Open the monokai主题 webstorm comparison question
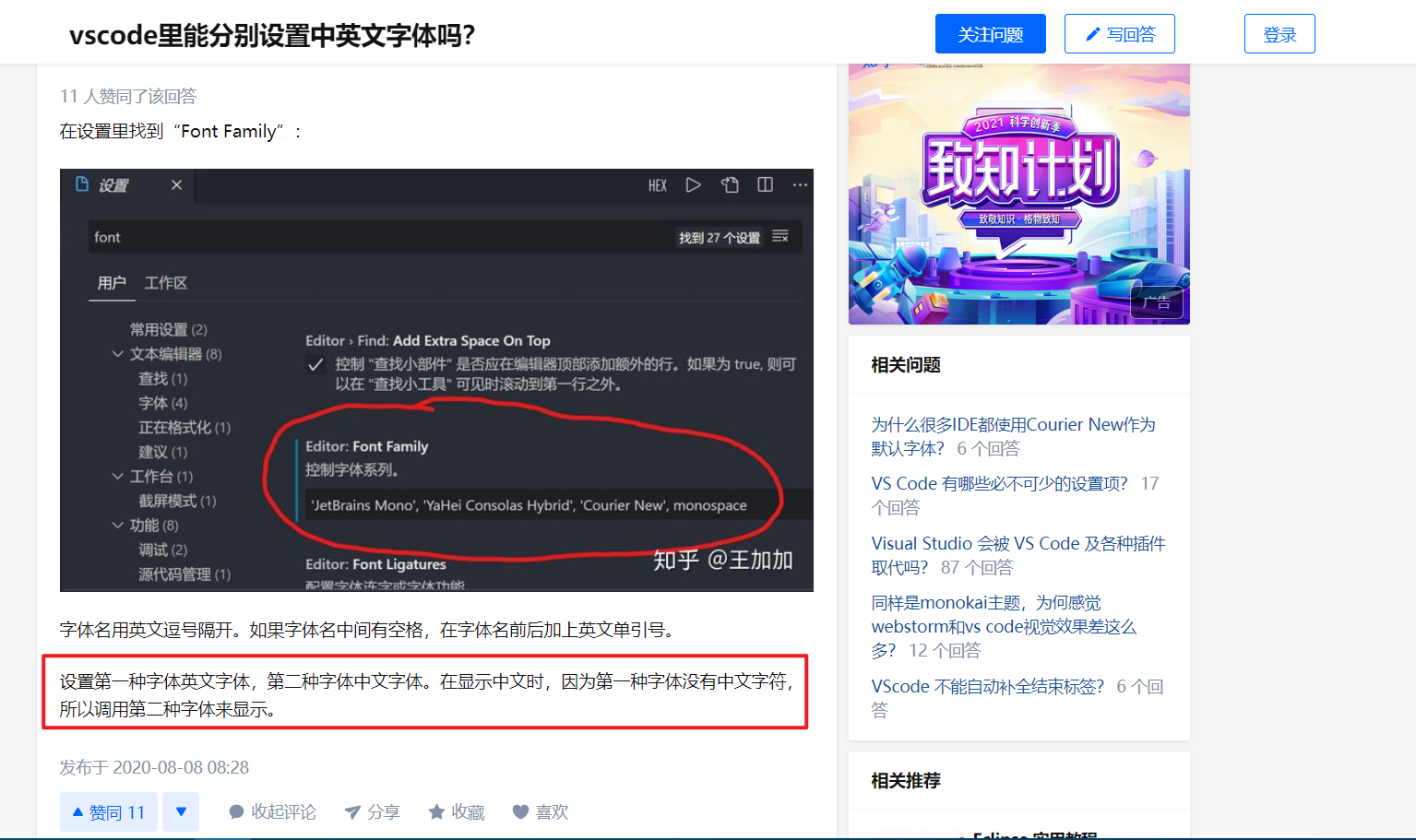 pyautogui.click(x=1004, y=626)
